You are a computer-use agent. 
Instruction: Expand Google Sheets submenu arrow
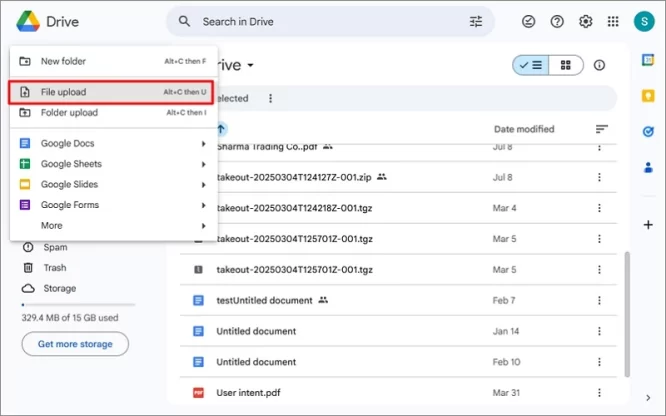click(203, 164)
